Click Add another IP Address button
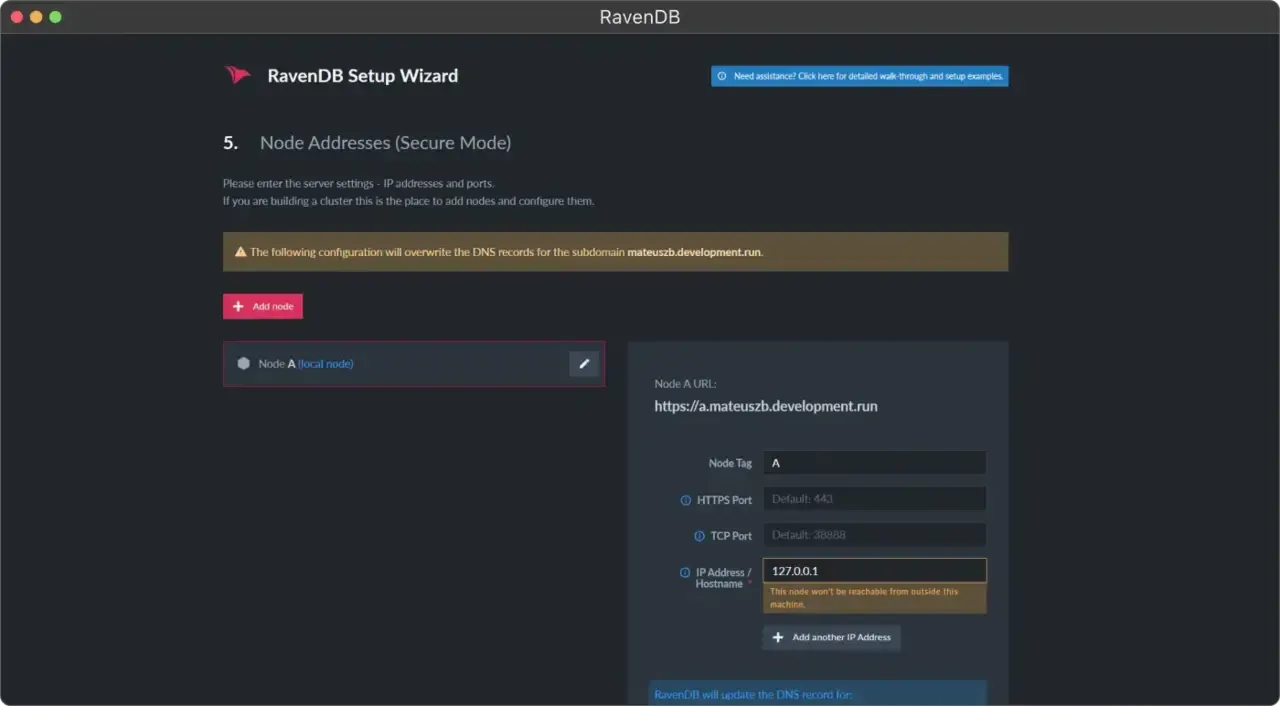 831,637
